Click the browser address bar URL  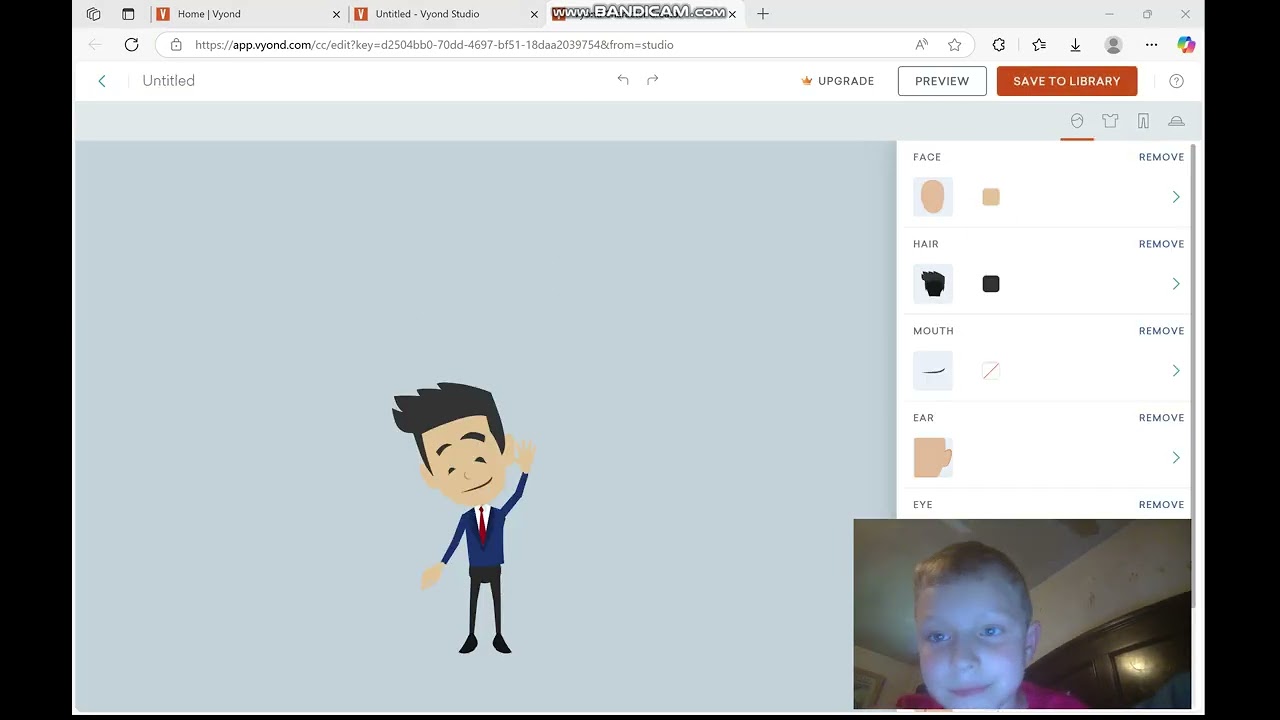pyautogui.click(x=434, y=45)
